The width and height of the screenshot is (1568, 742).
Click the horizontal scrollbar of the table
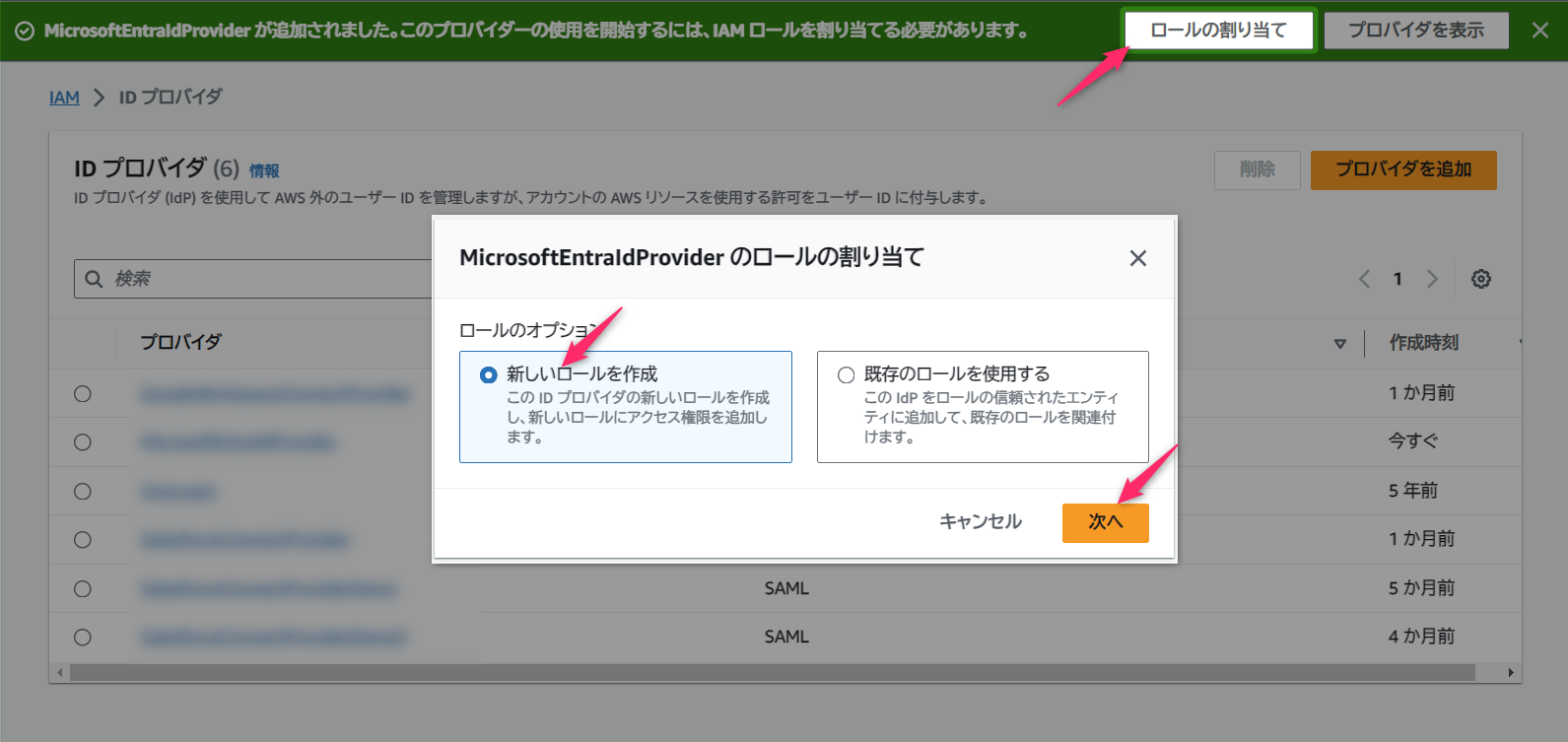point(773,673)
